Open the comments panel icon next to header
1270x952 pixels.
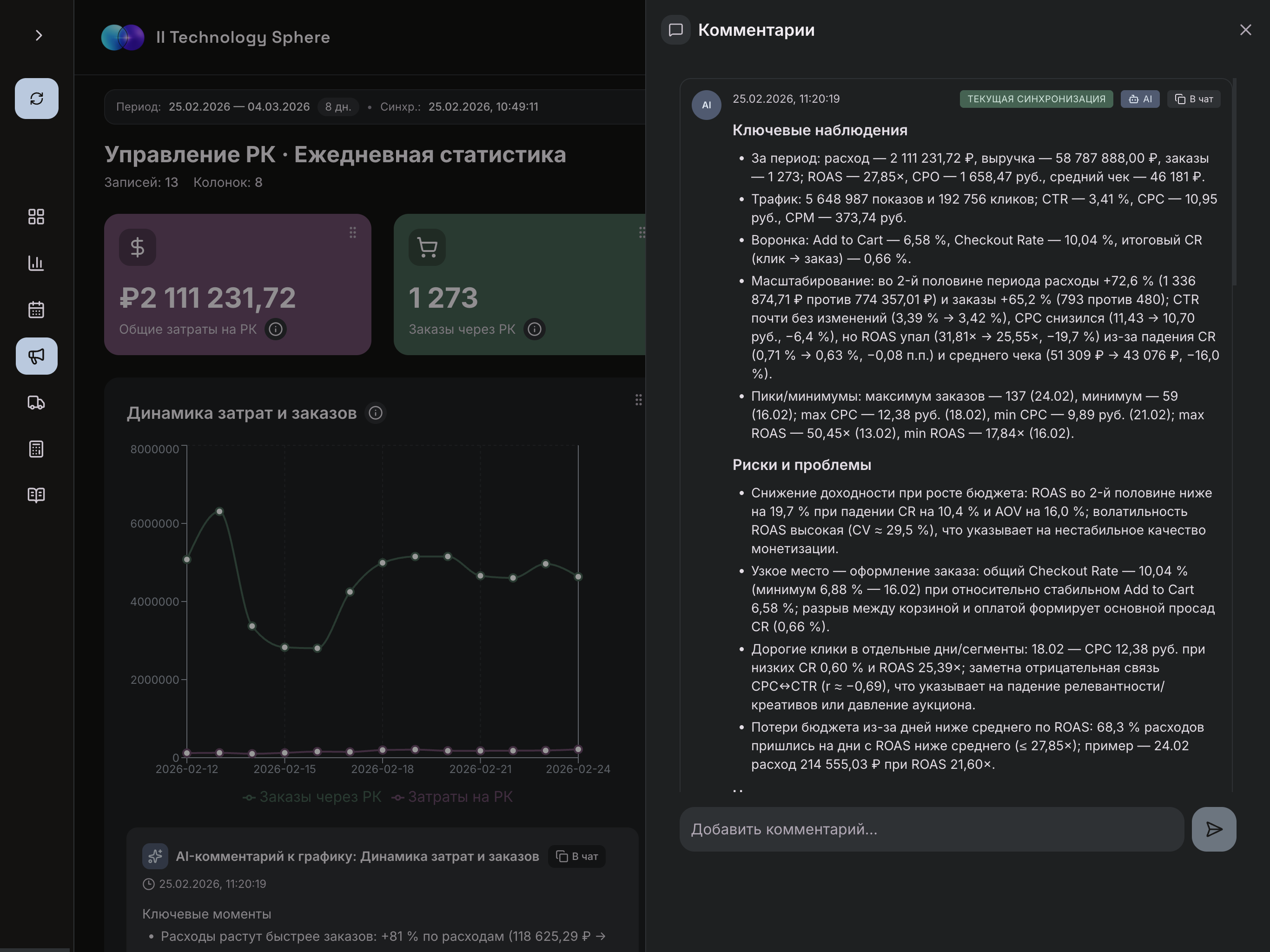pyautogui.click(x=676, y=30)
